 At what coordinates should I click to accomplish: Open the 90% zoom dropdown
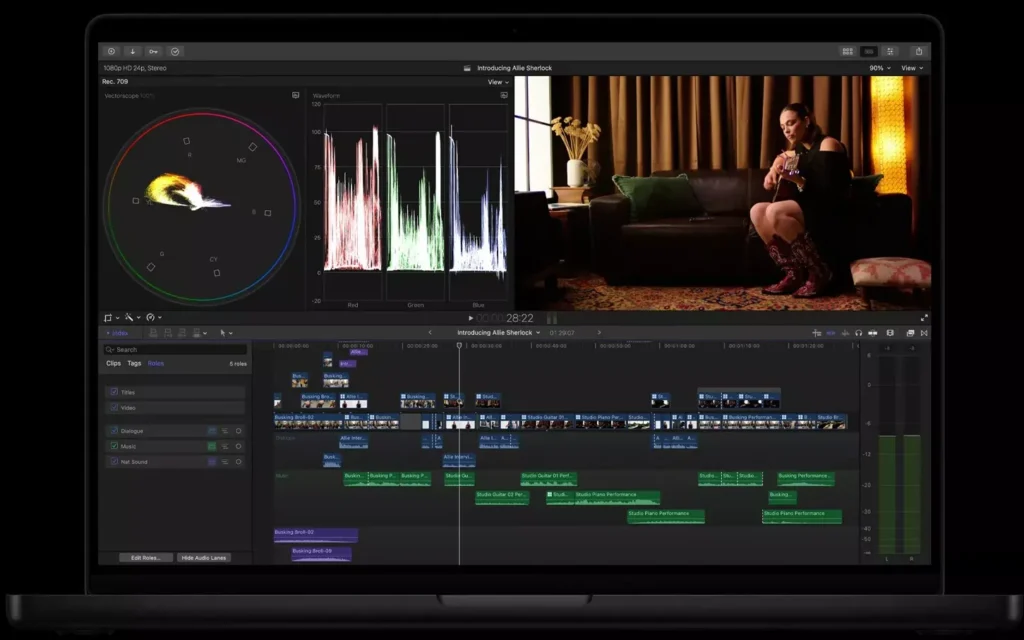click(880, 68)
